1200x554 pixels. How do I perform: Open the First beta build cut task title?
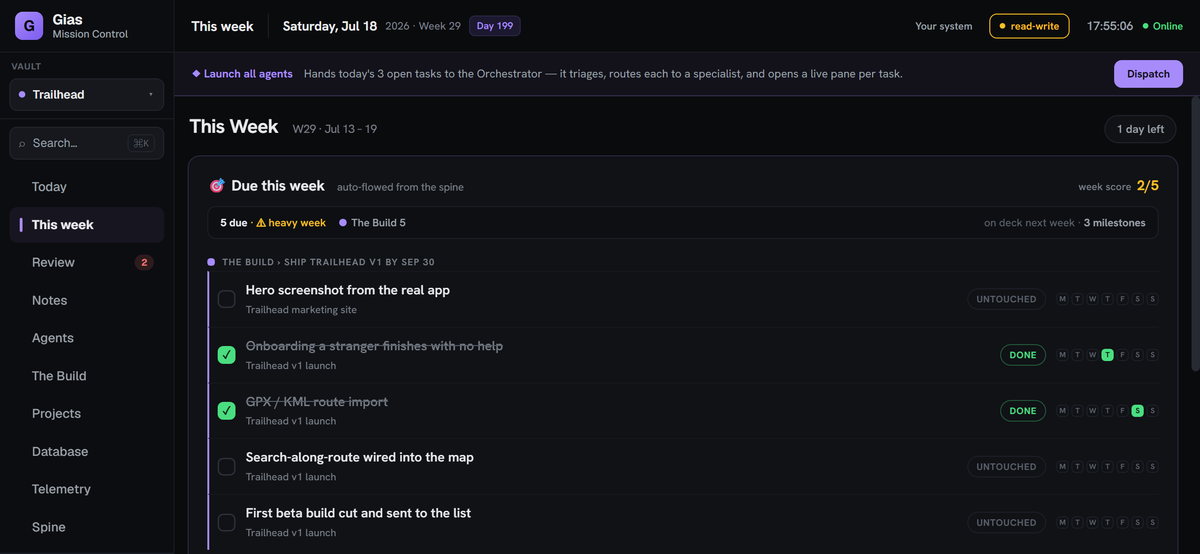pyautogui.click(x=358, y=513)
